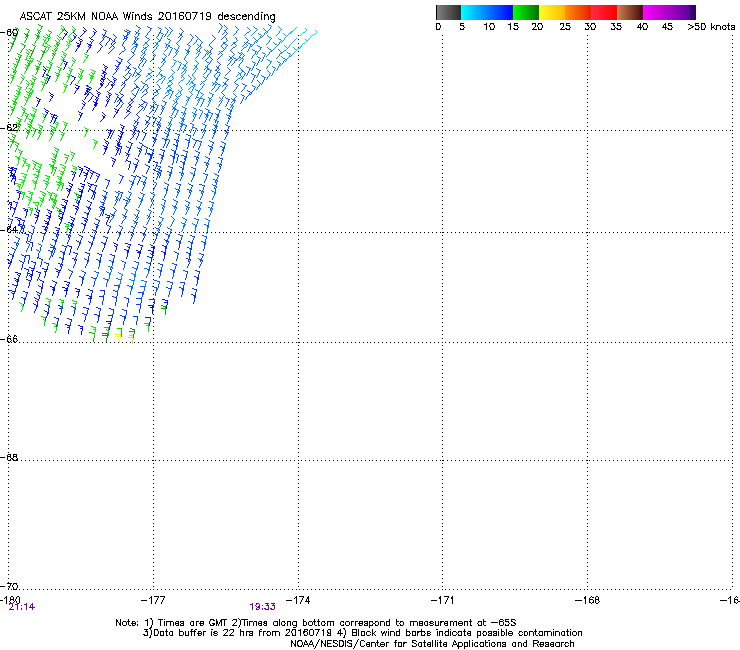Click the -68 latitude axis label
Viewport: 740px width, 650px height.
9,457
